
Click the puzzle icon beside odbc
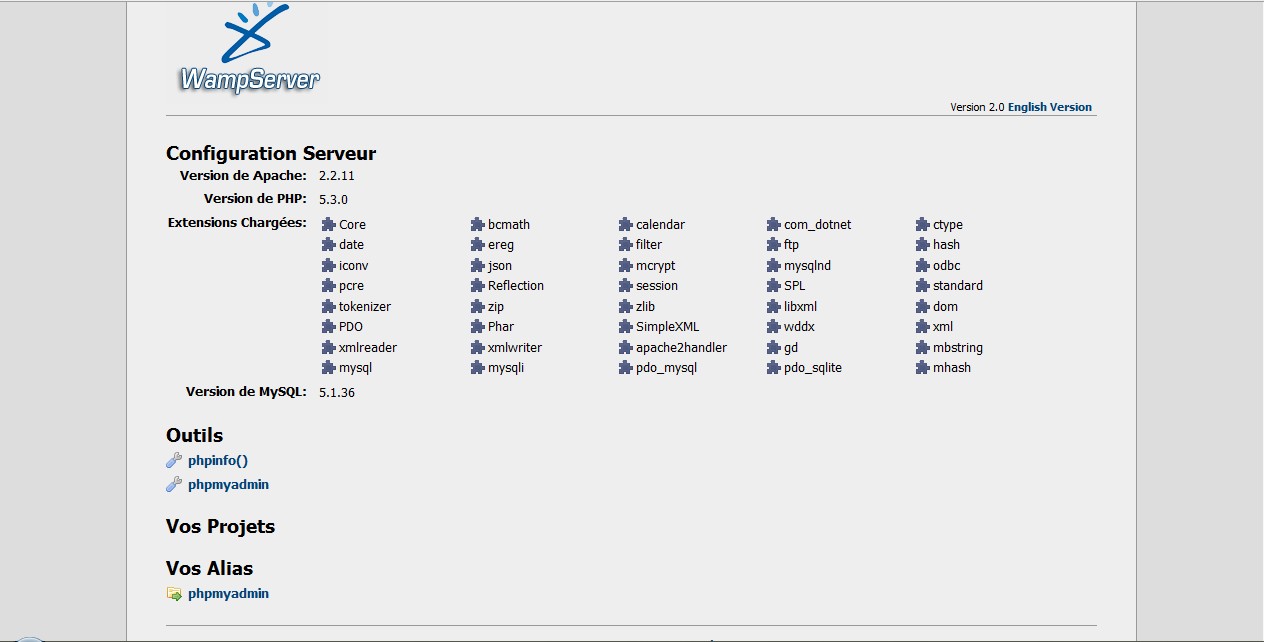pyautogui.click(x=924, y=266)
